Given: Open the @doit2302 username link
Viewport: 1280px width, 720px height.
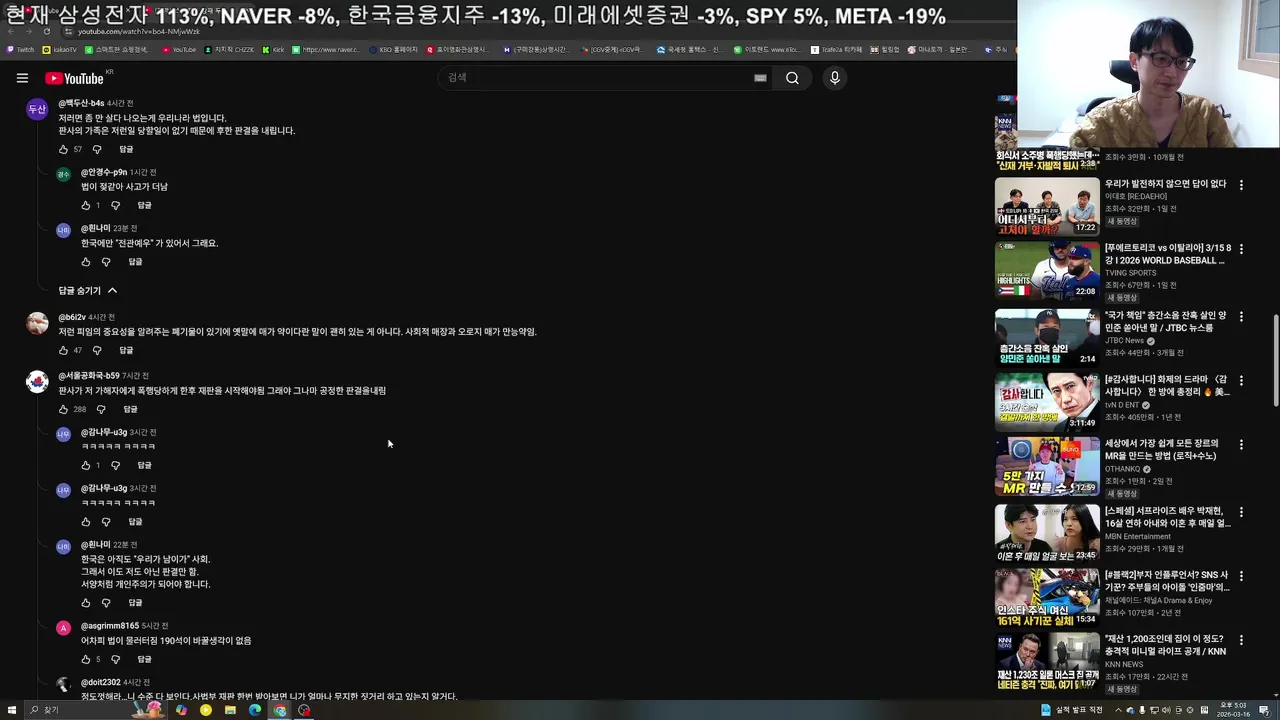Looking at the screenshot, I should [x=100, y=682].
